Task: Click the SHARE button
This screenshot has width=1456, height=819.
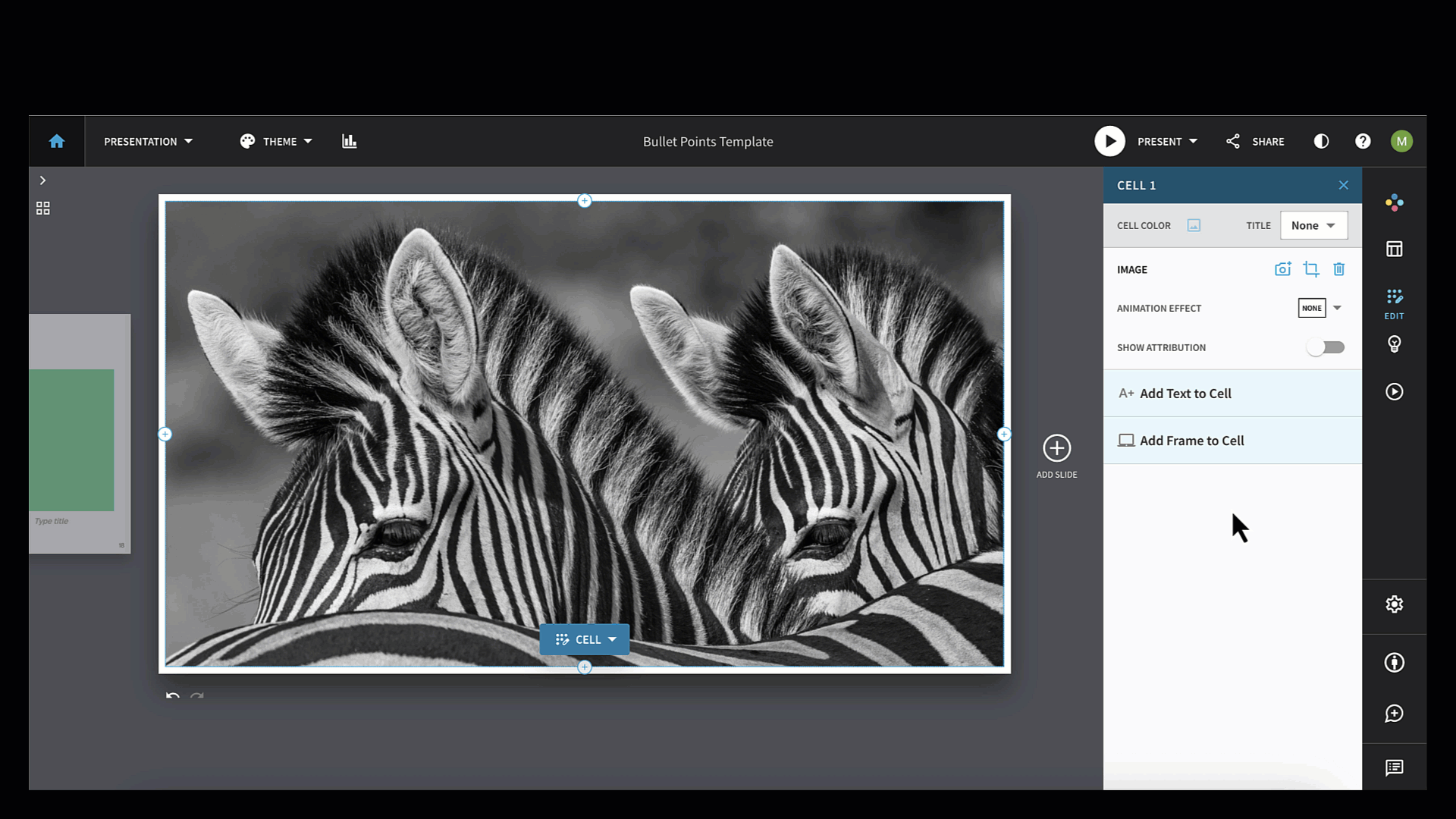Action: (1255, 141)
